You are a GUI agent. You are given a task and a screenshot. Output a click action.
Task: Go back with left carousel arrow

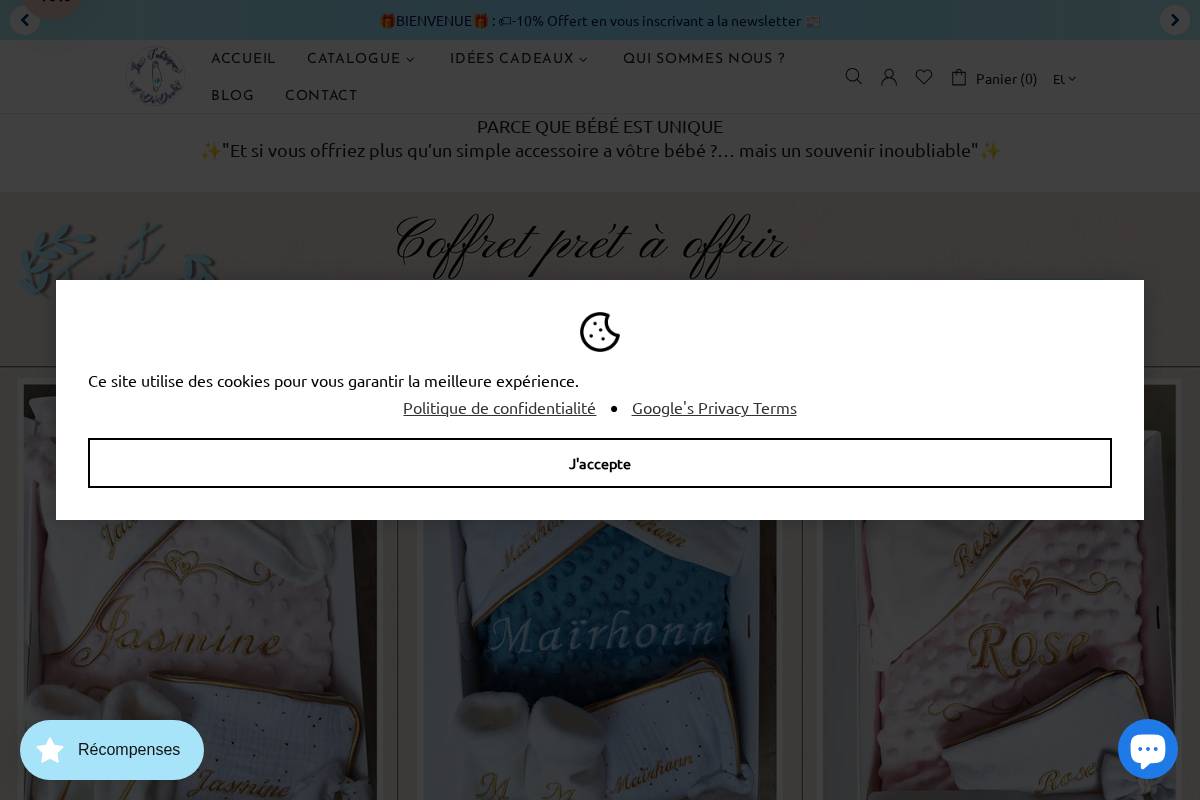coord(25,20)
